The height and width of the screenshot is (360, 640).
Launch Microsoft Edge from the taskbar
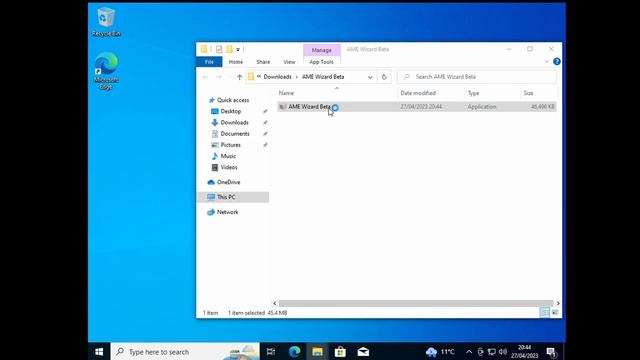coord(294,352)
